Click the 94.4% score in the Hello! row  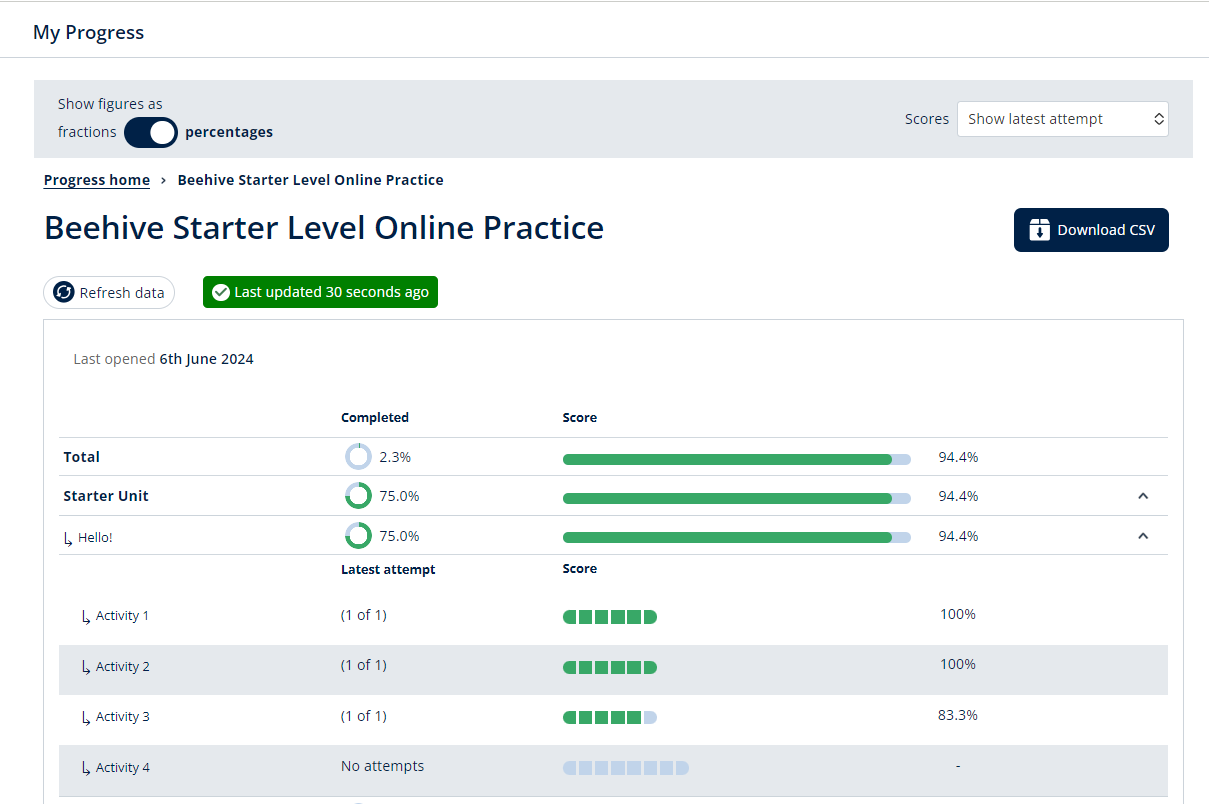(958, 536)
